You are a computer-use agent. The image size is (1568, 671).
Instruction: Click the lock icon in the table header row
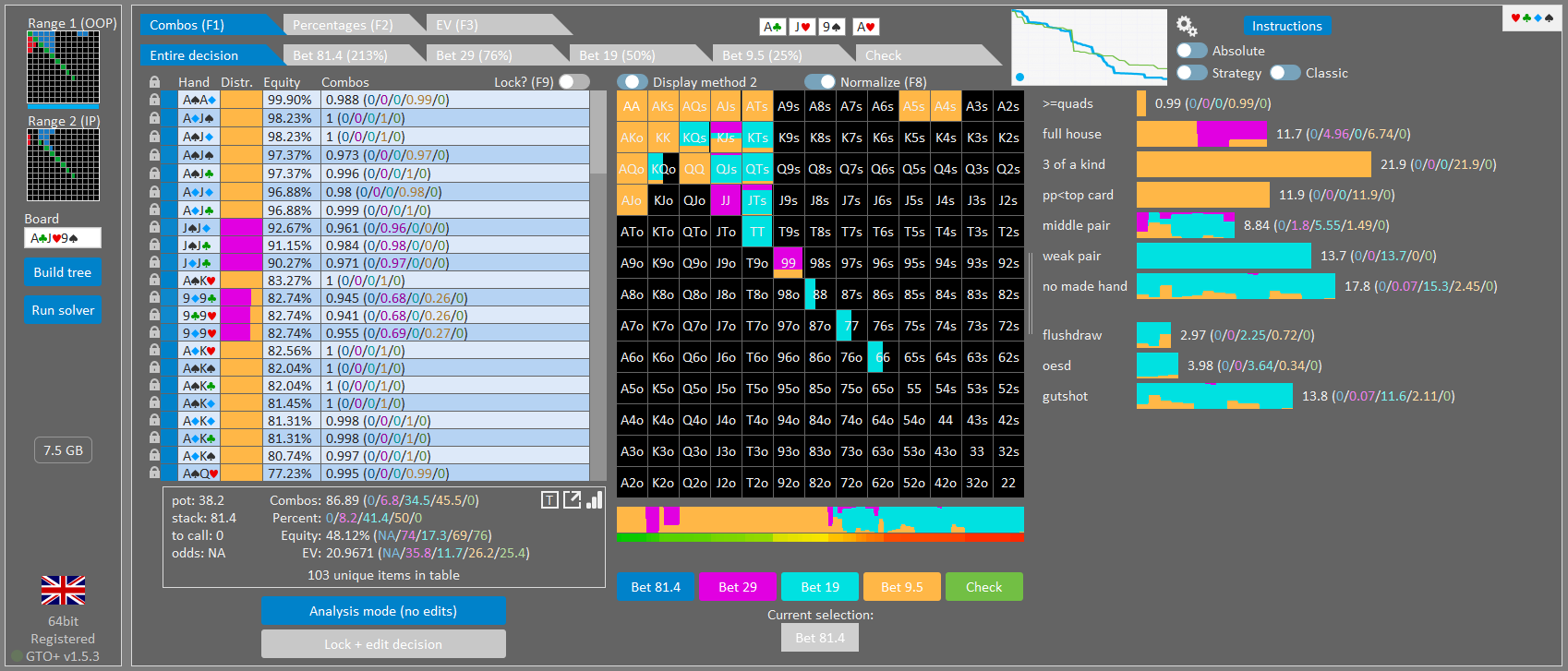coord(154,82)
